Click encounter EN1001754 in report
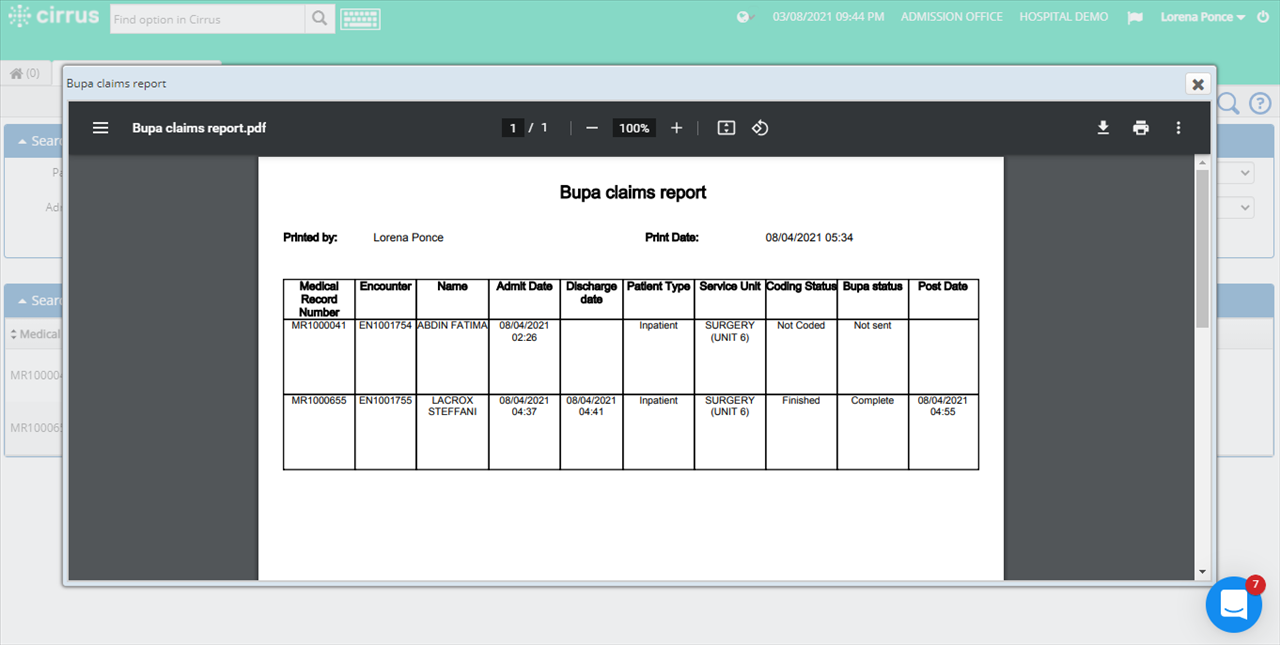The height and width of the screenshot is (645, 1280). pyautogui.click(x=385, y=325)
